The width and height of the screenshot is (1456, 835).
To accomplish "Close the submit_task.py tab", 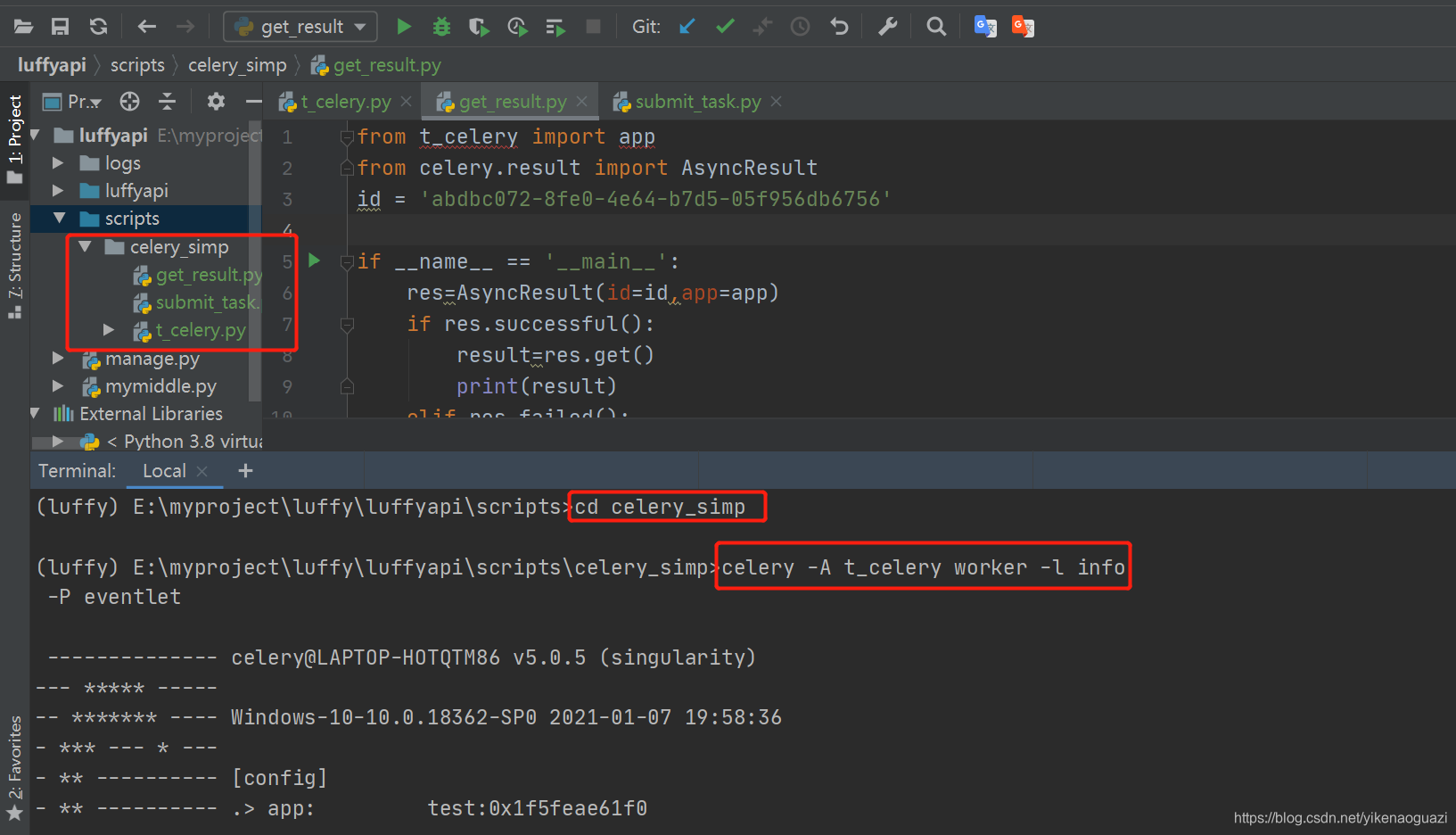I will (x=776, y=102).
